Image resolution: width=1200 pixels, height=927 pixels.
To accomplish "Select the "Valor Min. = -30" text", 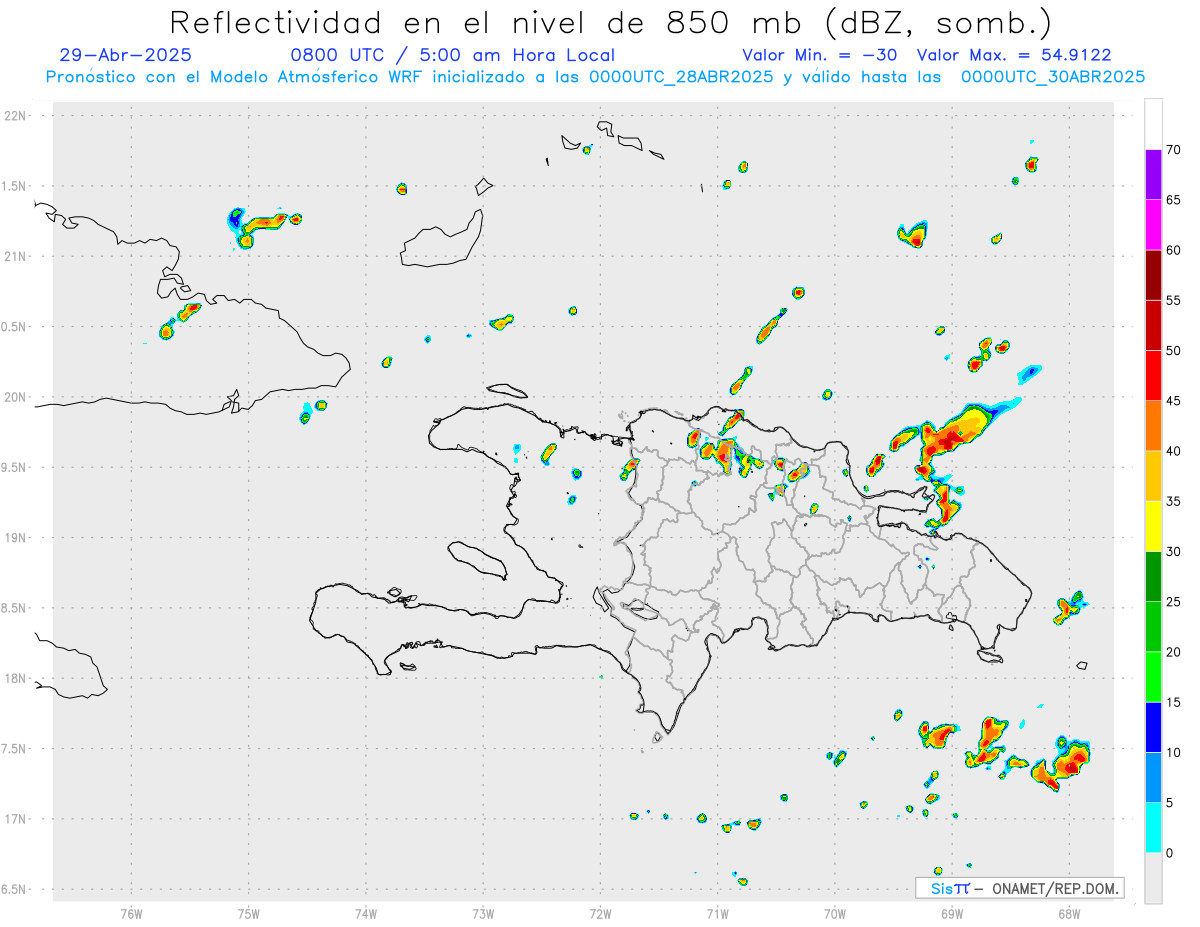I will [820, 56].
